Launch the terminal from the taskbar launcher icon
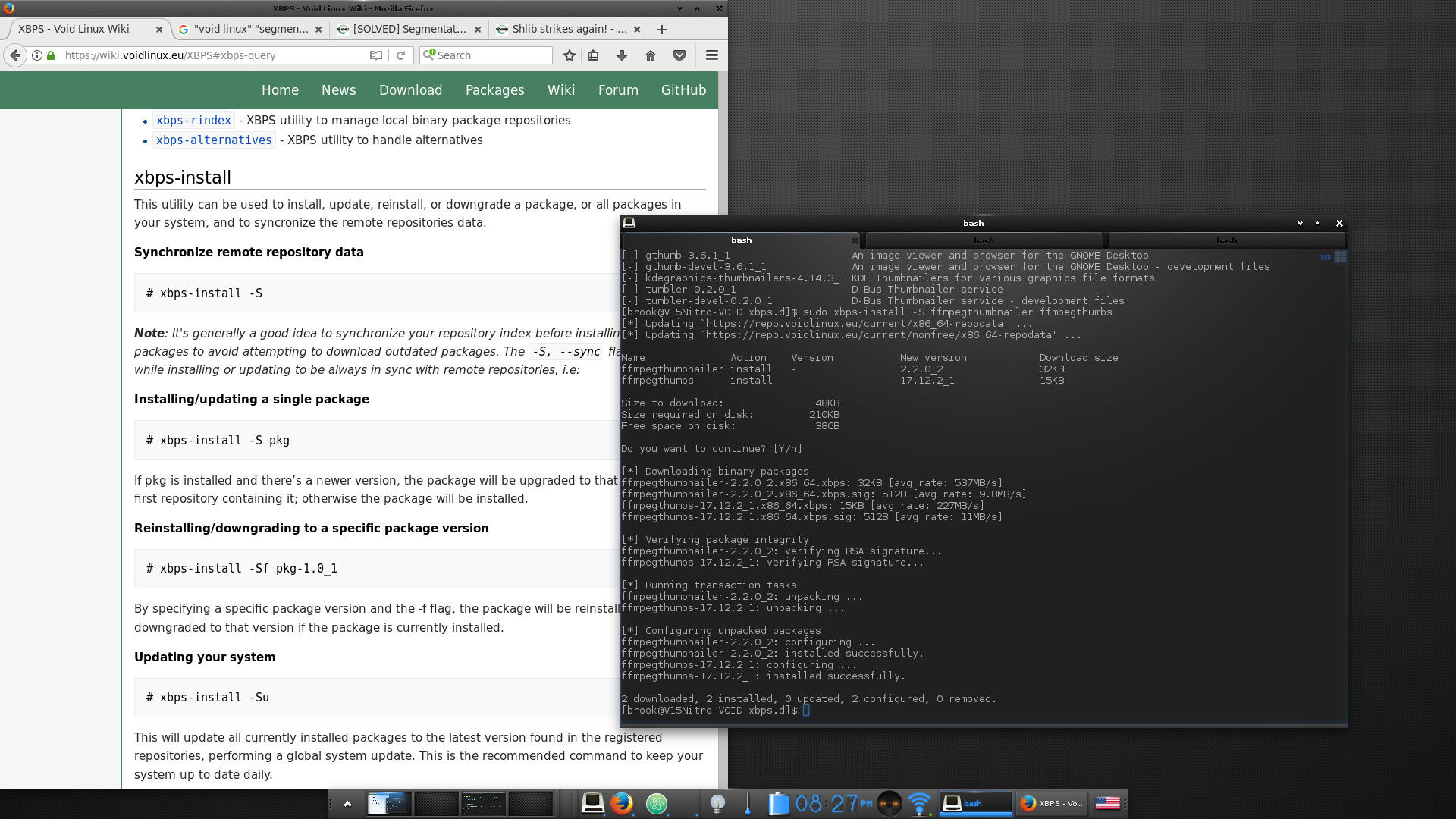 (592, 803)
